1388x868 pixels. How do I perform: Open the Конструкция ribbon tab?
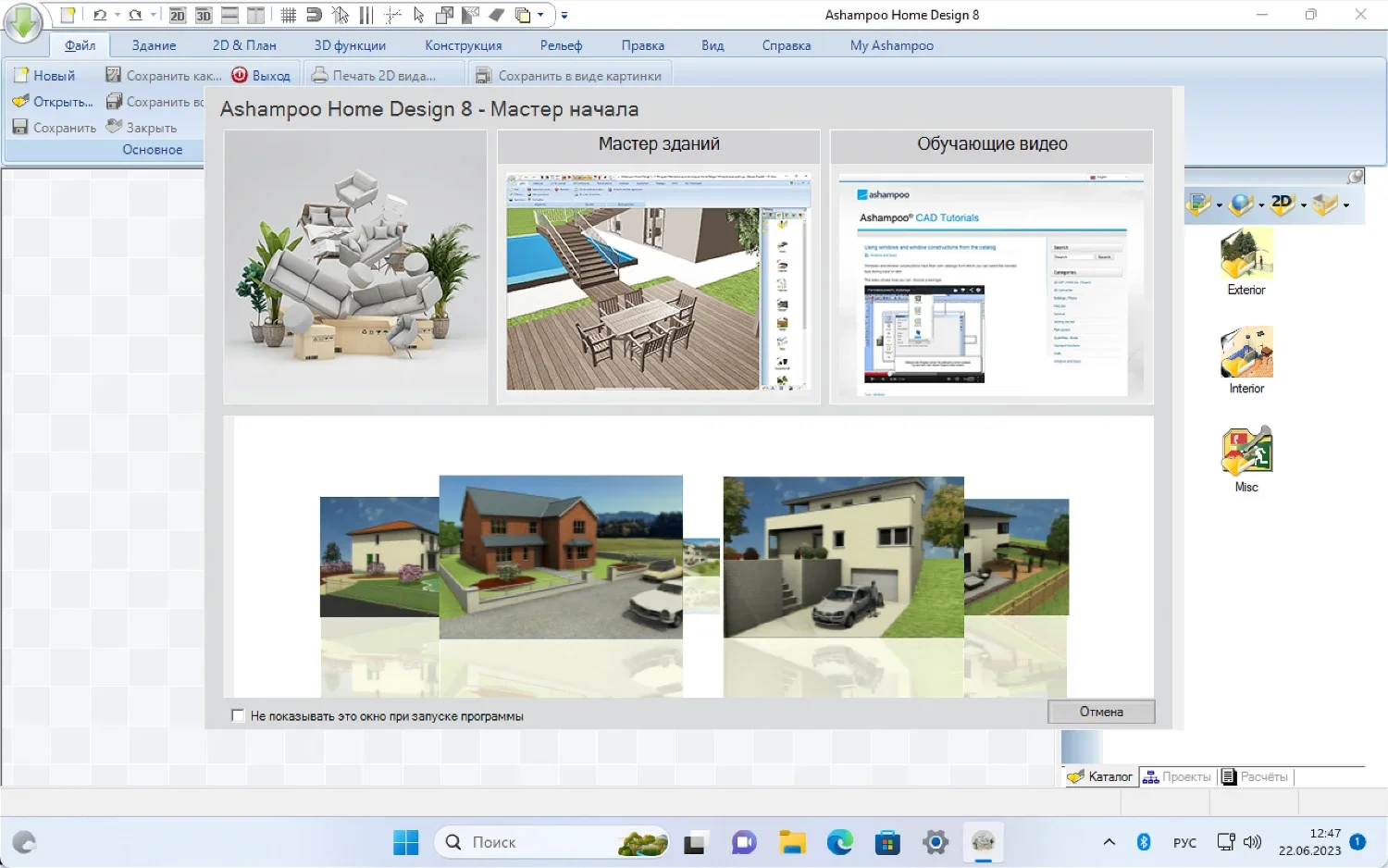463,45
